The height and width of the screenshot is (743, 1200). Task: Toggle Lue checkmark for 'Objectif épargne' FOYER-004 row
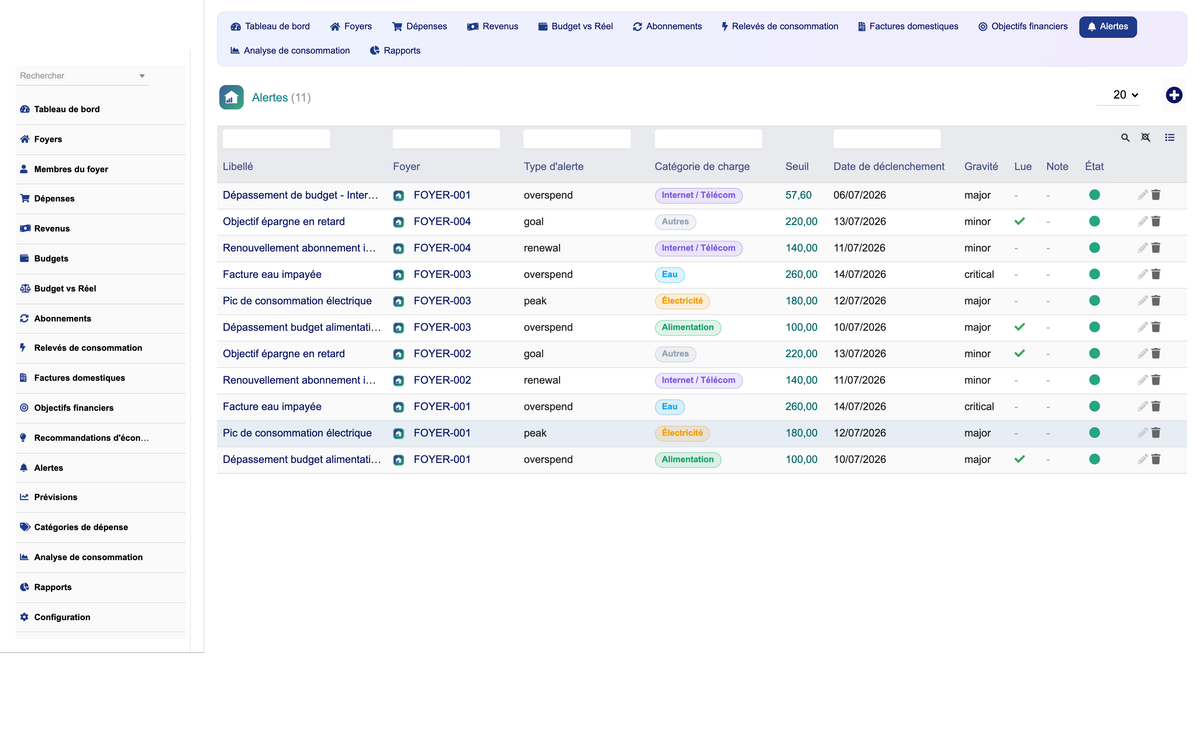[x=1019, y=221]
